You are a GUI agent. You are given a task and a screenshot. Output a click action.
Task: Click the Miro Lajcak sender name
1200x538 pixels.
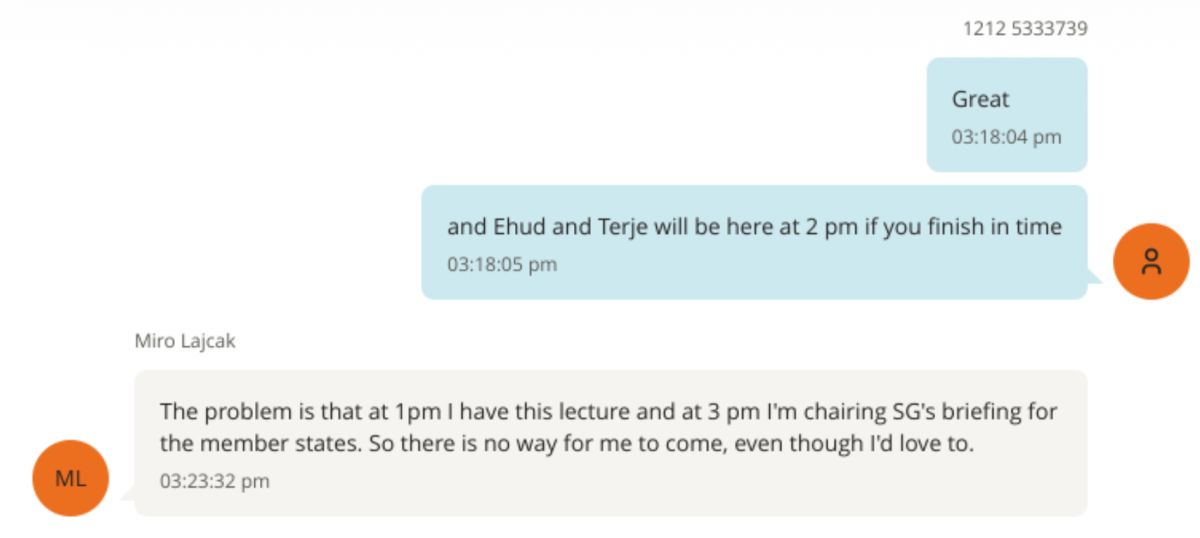click(x=185, y=341)
